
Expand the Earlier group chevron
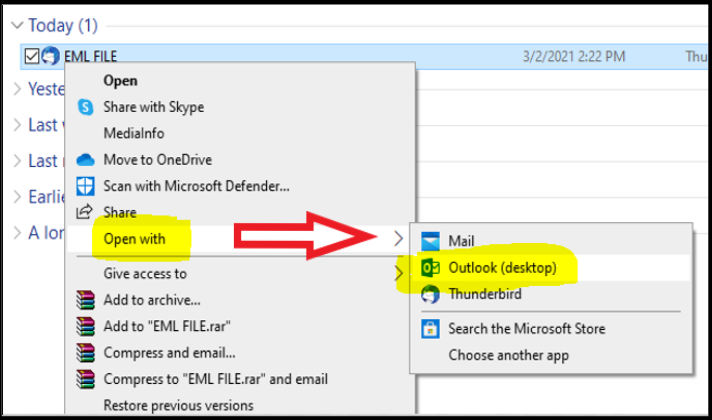pos(17,197)
